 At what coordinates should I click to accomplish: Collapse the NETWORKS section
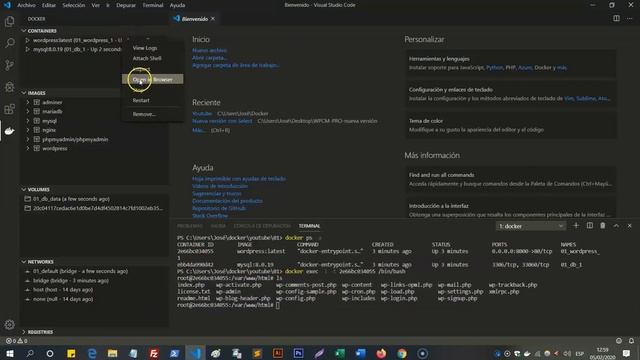tap(24, 262)
